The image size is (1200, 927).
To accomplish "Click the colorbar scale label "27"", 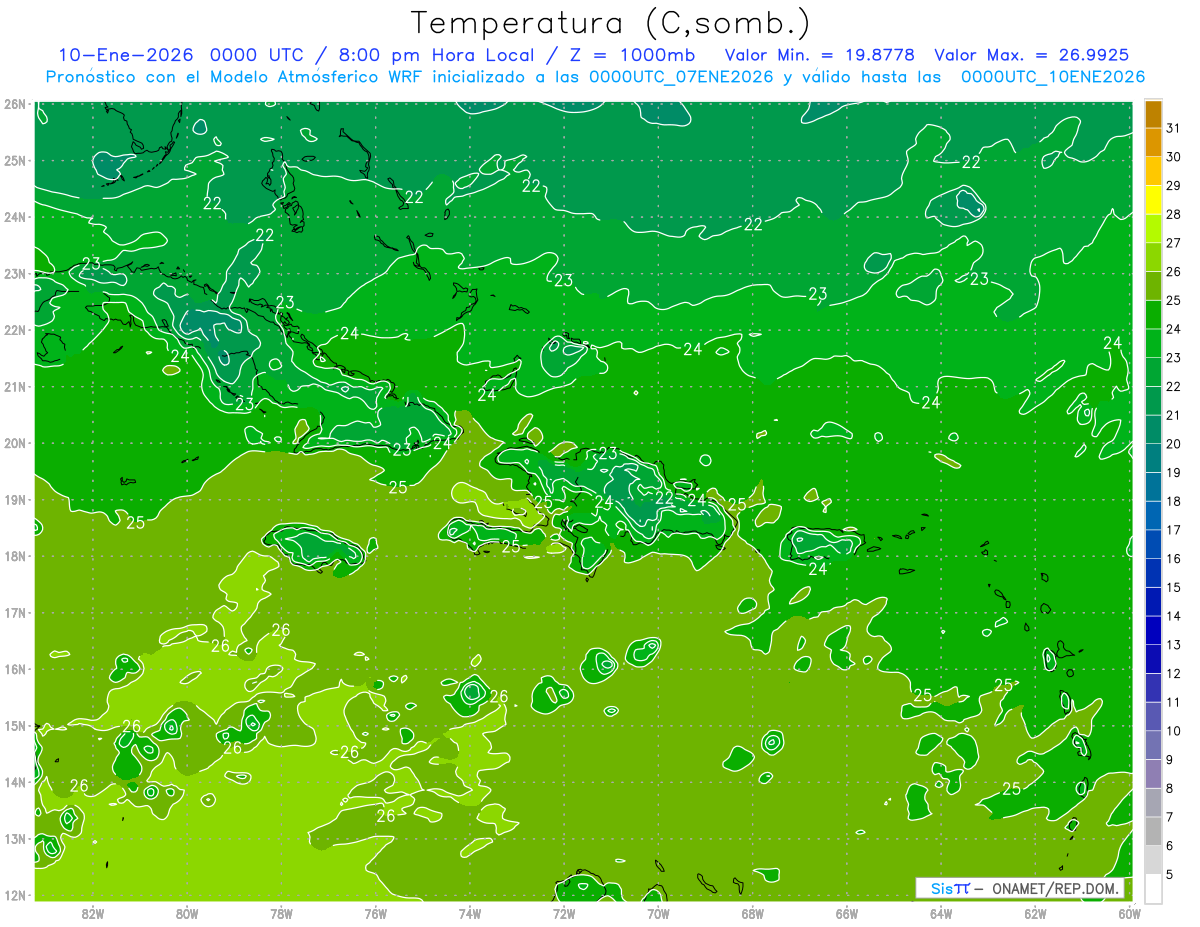I will point(1174,243).
